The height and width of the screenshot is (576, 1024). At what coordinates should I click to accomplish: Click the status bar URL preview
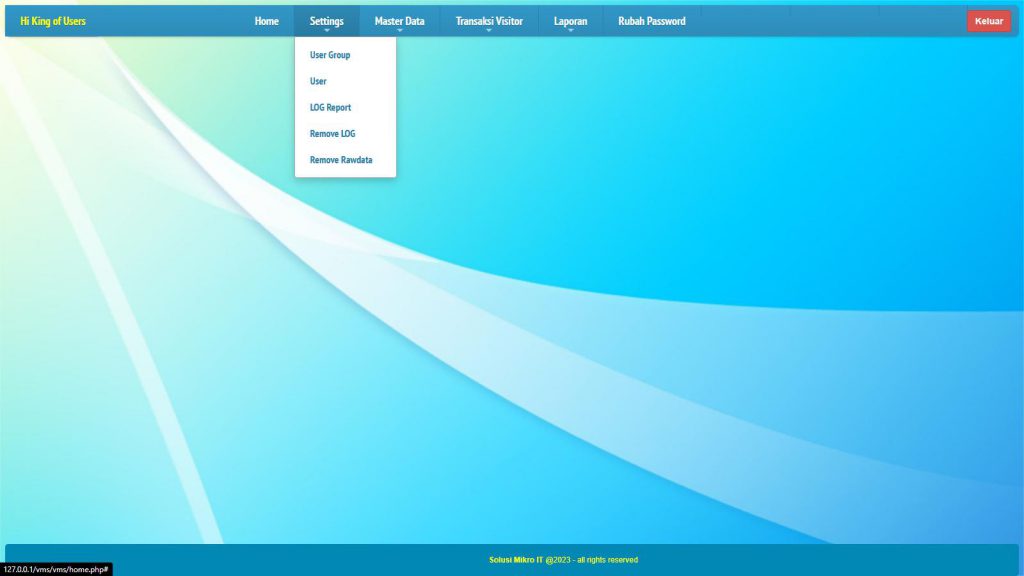(55, 569)
